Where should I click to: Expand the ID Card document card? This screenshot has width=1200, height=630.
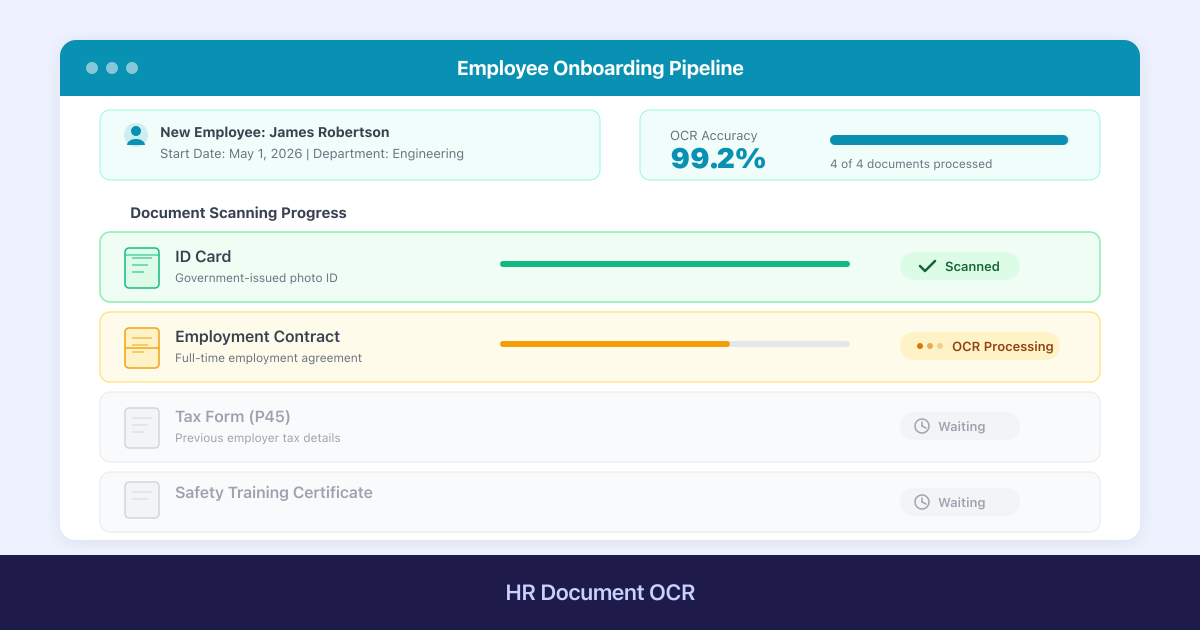(x=600, y=267)
